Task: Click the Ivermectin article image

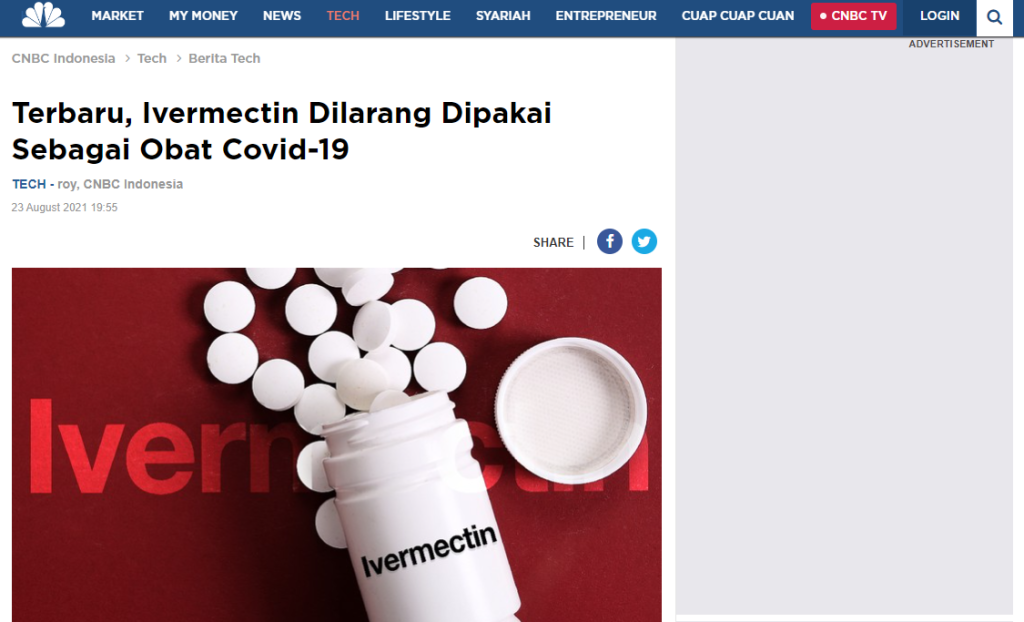Action: pos(336,444)
